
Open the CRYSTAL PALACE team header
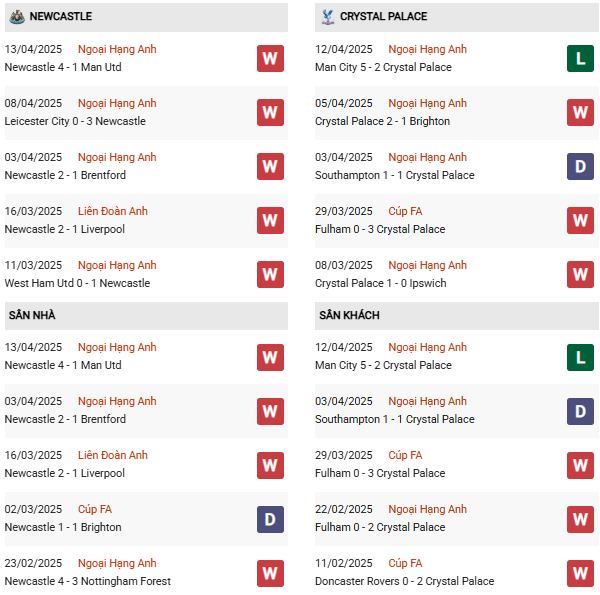383,17
